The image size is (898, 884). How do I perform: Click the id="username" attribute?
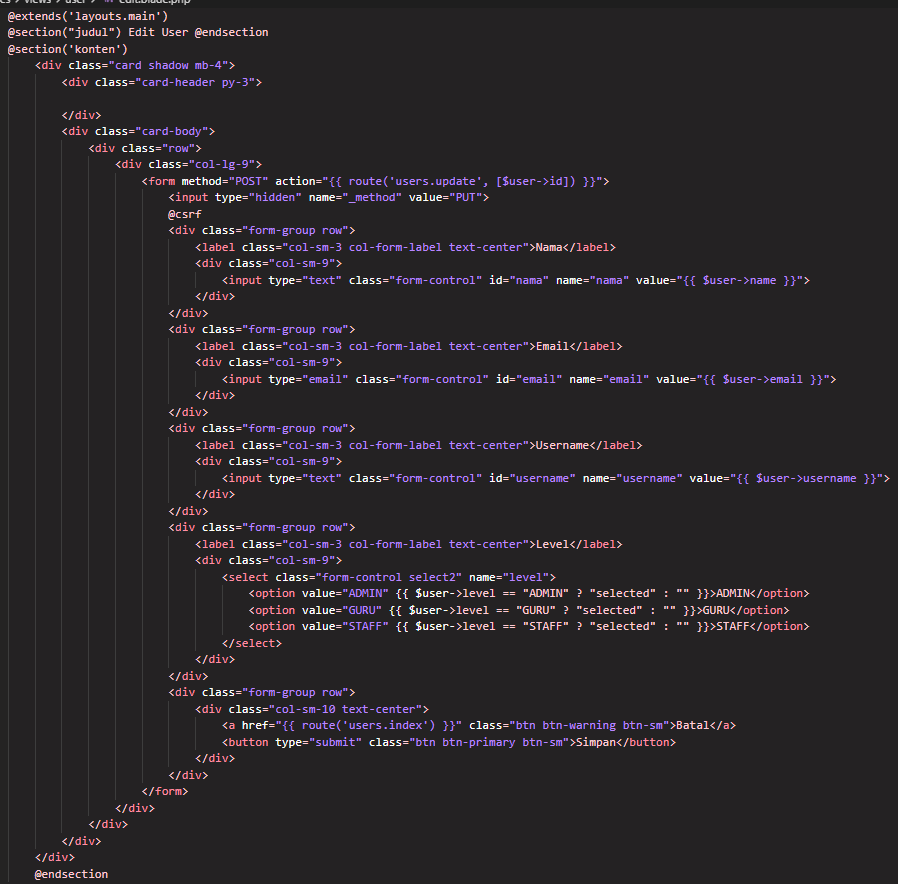point(532,479)
